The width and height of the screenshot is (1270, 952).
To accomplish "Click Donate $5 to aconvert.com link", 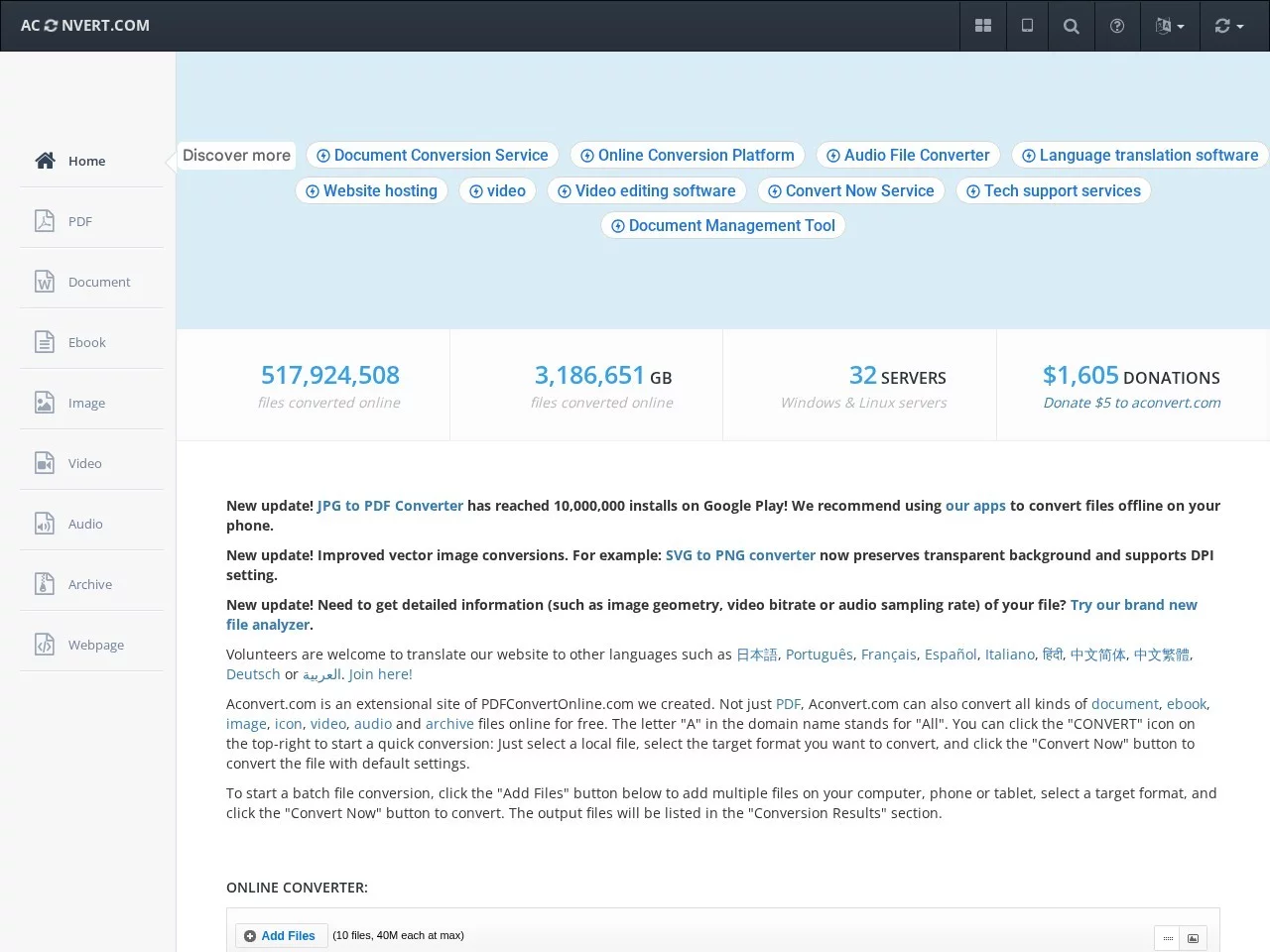I will tap(1131, 403).
